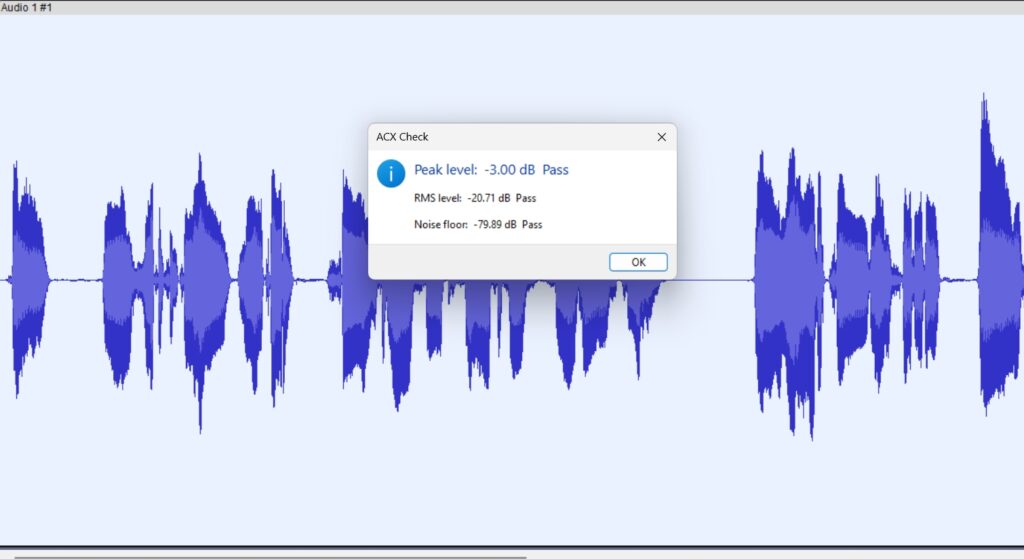Click OK in the ACX Check dialog
The height and width of the screenshot is (559, 1024).
(x=638, y=262)
